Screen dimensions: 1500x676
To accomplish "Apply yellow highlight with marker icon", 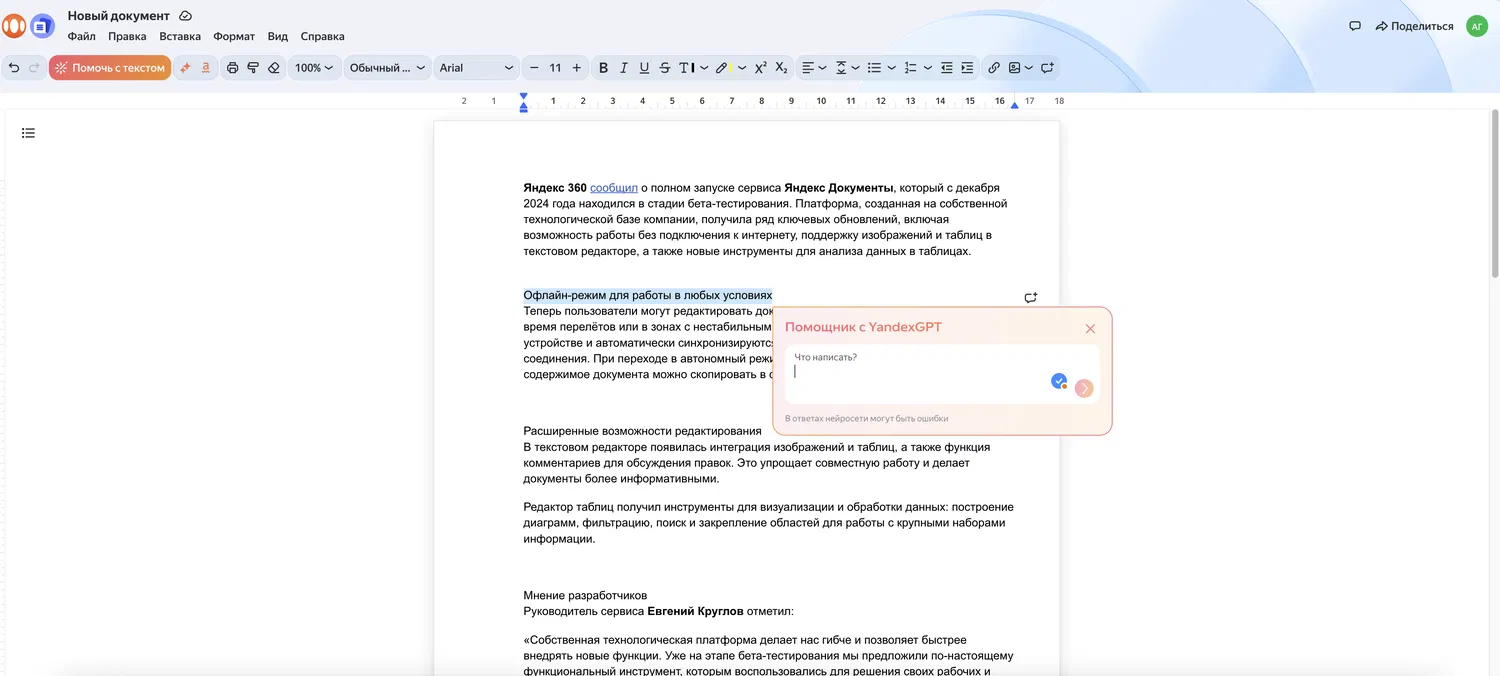I will 723,68.
